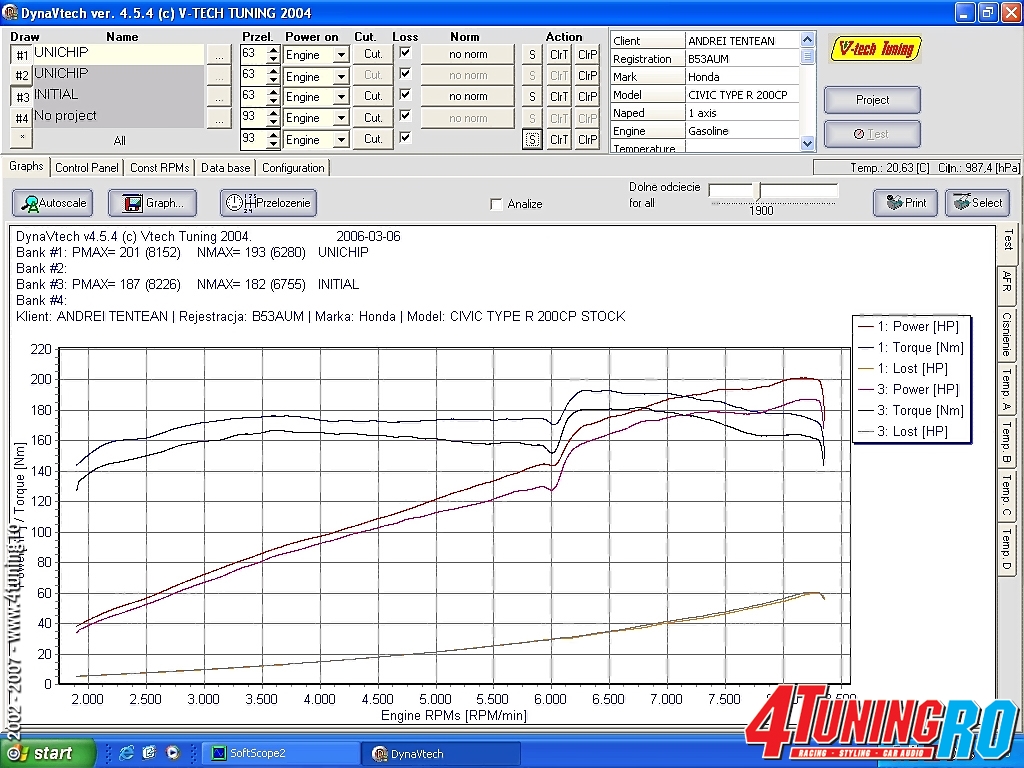The width and height of the screenshot is (1024, 768).
Task: Toggle the Loss checkbox in row #4
Action: (405, 116)
